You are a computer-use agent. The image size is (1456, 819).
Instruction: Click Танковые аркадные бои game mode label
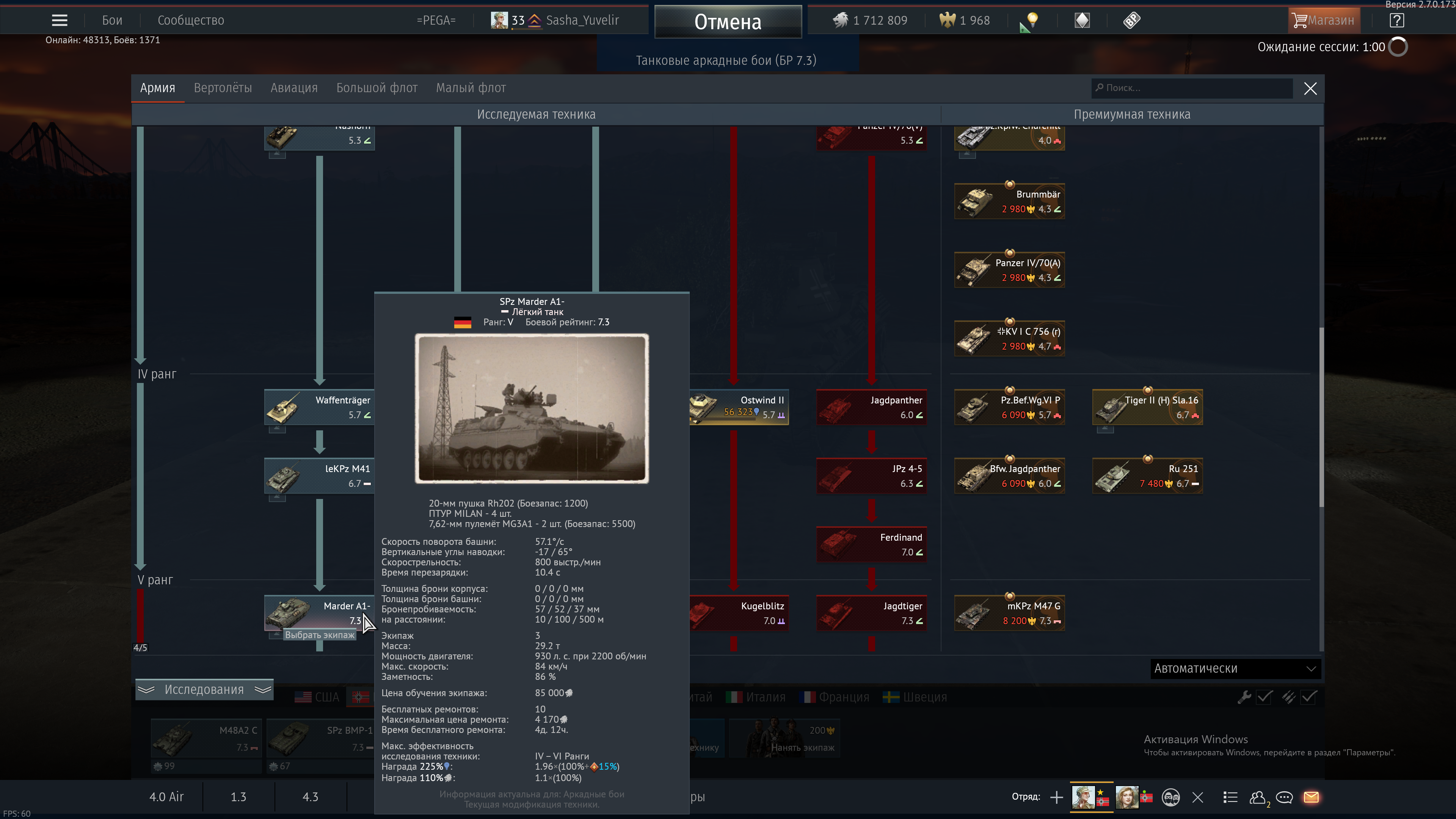click(726, 61)
